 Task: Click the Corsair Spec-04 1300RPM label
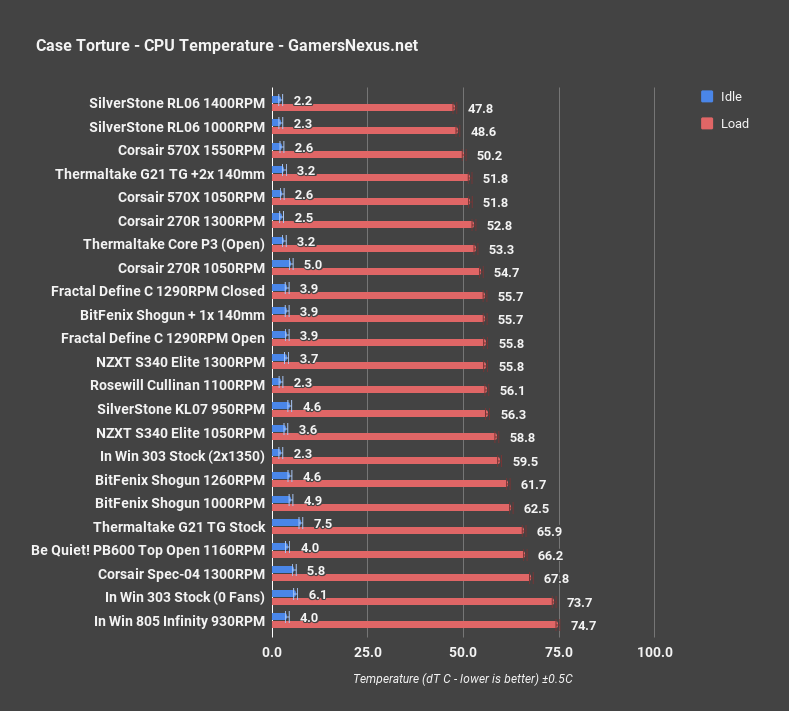181,574
